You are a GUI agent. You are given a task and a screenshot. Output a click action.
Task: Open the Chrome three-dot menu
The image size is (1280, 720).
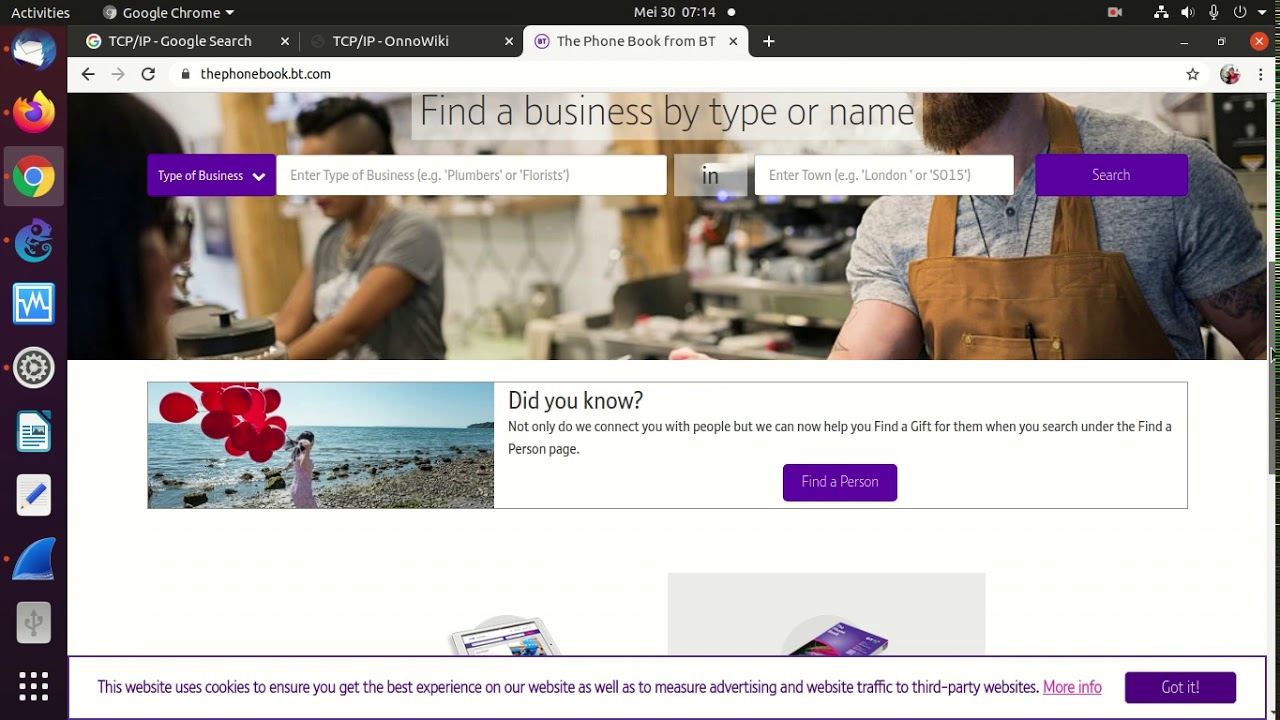point(1260,74)
